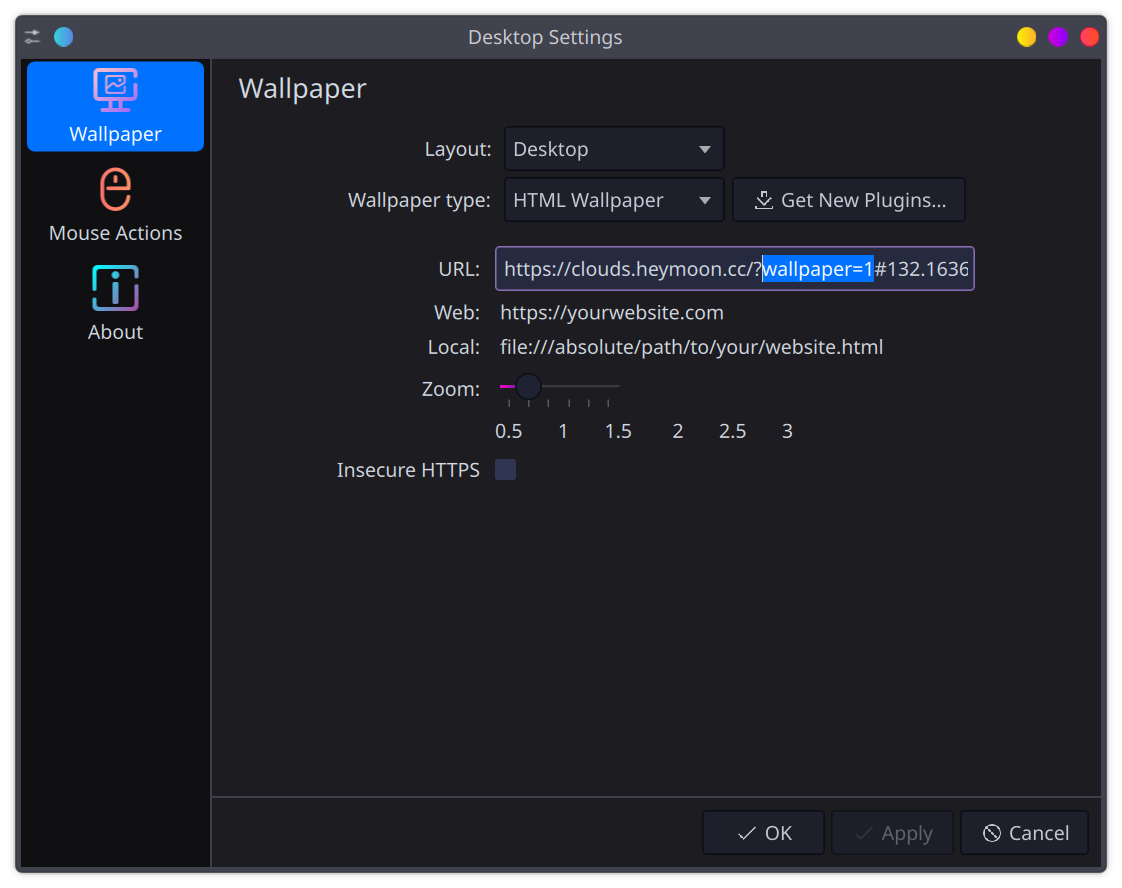
Task: Click the yellow minimize window button
Action: pos(1026,37)
